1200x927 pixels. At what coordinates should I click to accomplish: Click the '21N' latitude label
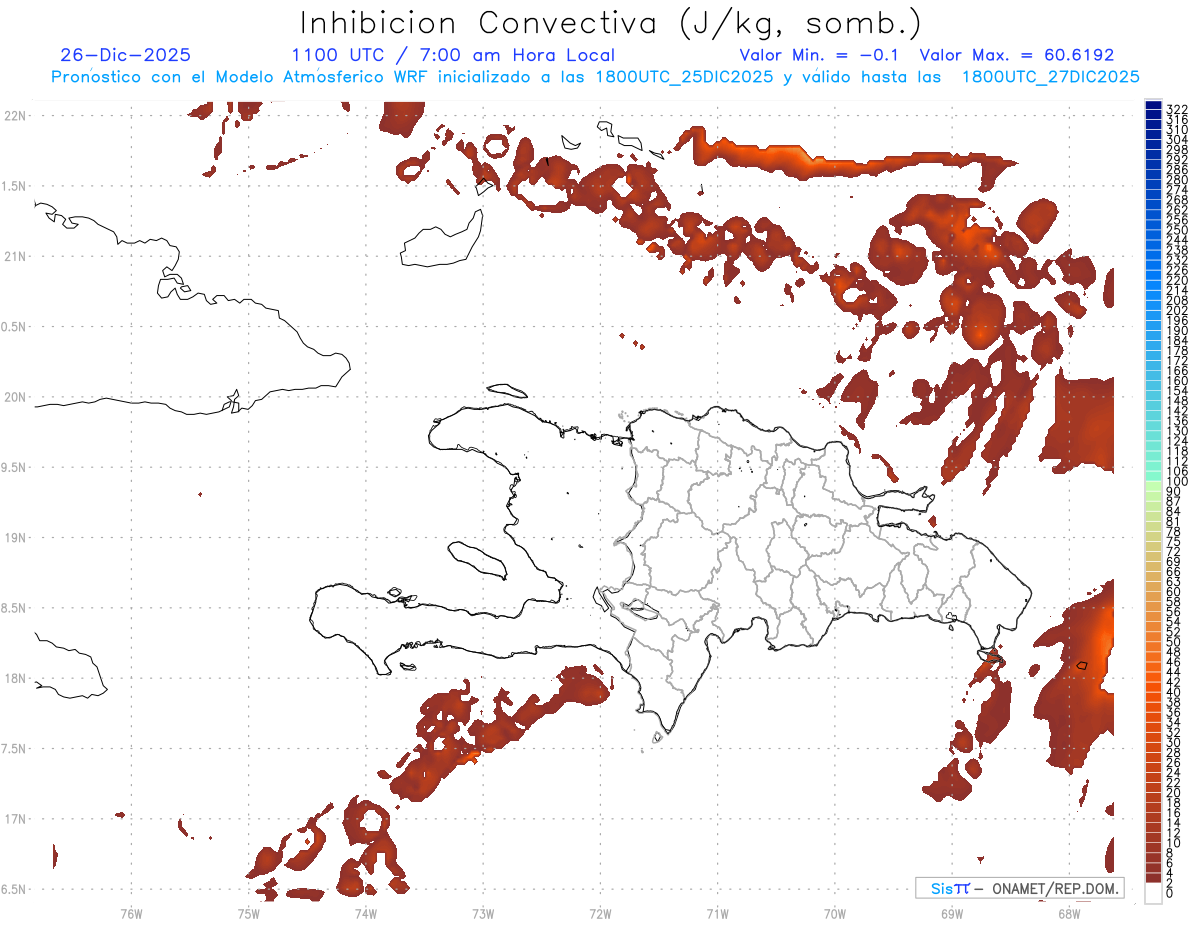[x=16, y=256]
